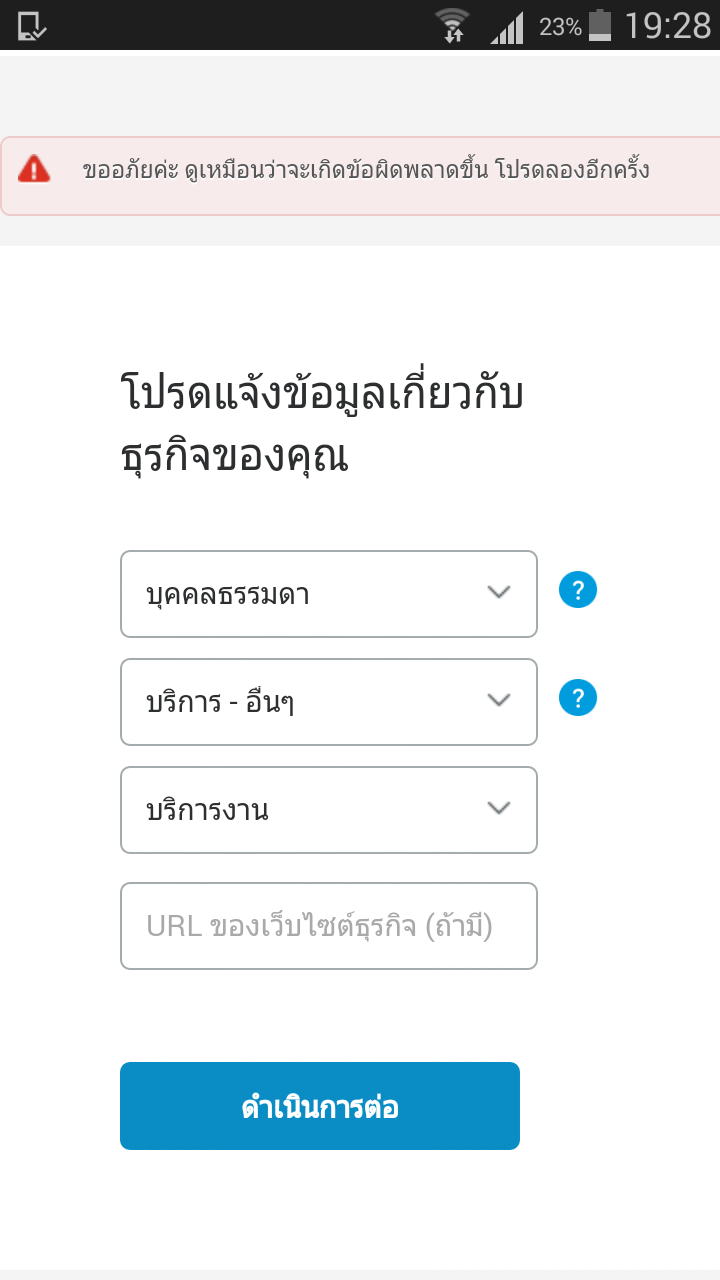Tap the 23% battery percentage

coord(560,27)
